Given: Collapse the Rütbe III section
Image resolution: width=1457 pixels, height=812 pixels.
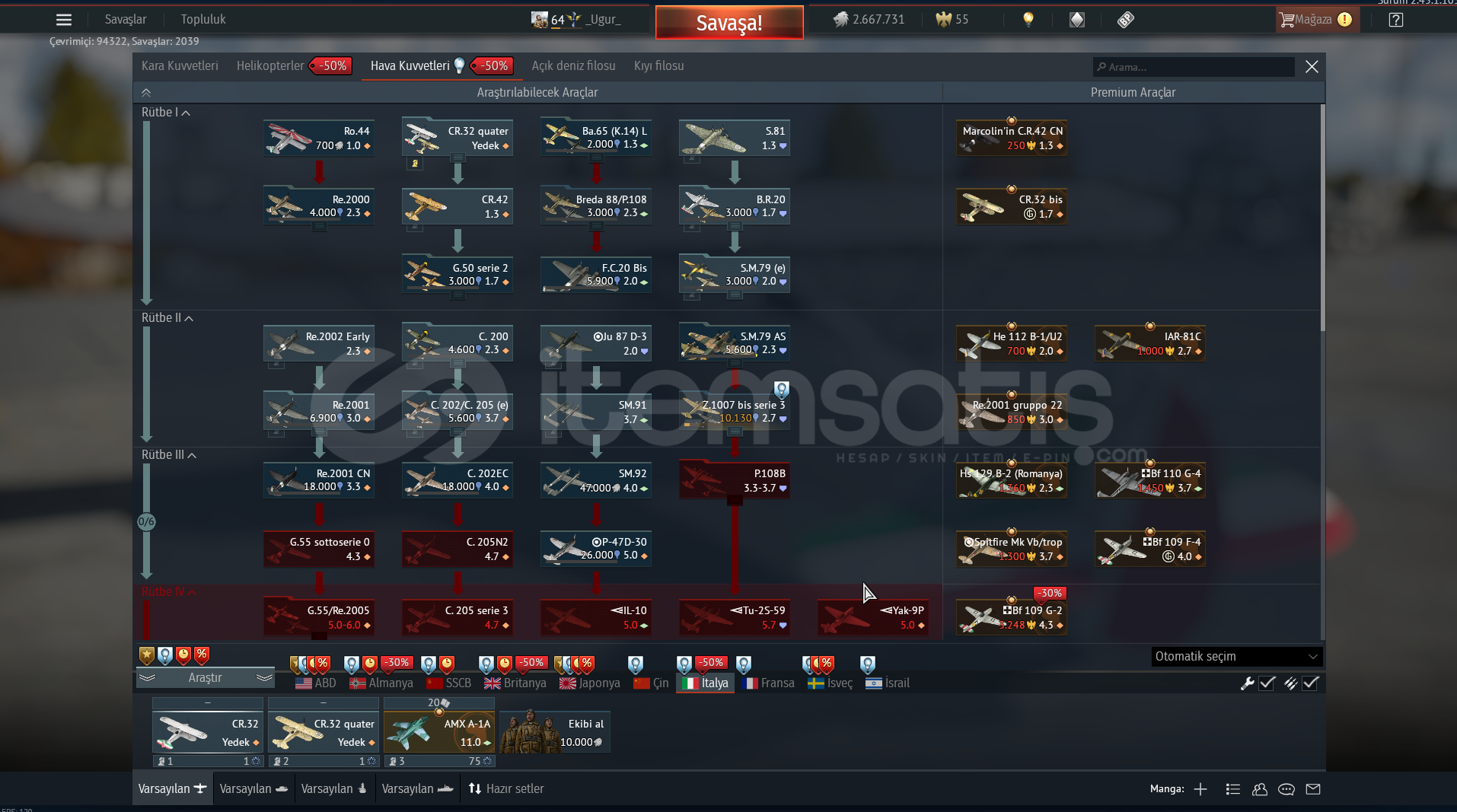Looking at the screenshot, I should (169, 455).
